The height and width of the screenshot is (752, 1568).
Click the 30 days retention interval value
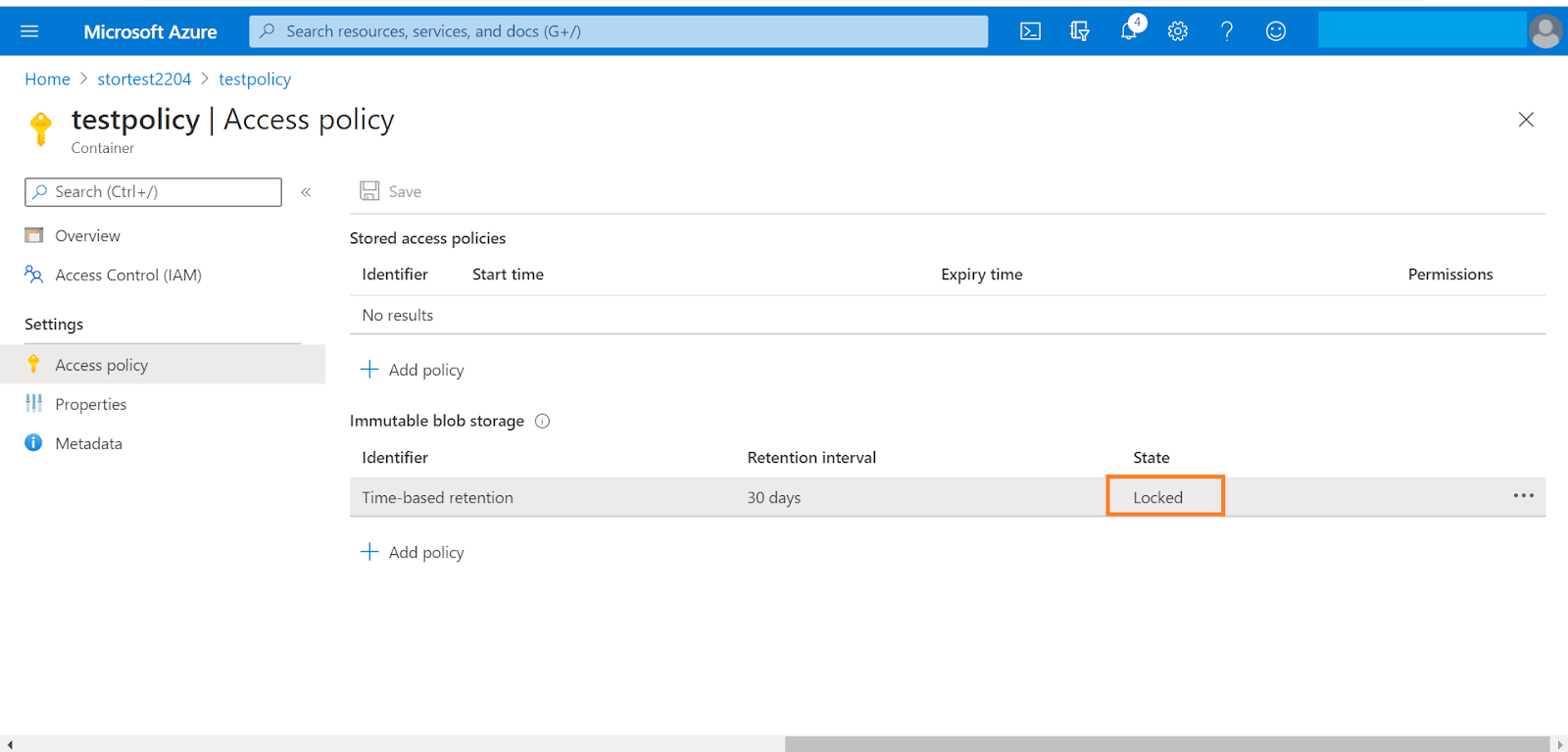[773, 497]
